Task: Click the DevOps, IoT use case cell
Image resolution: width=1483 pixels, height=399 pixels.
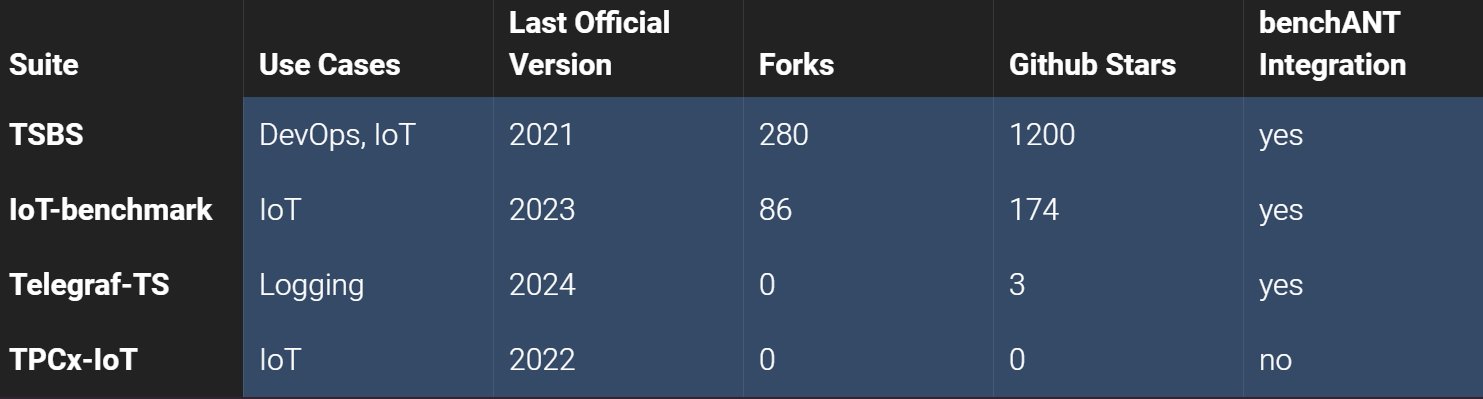Action: [336, 135]
